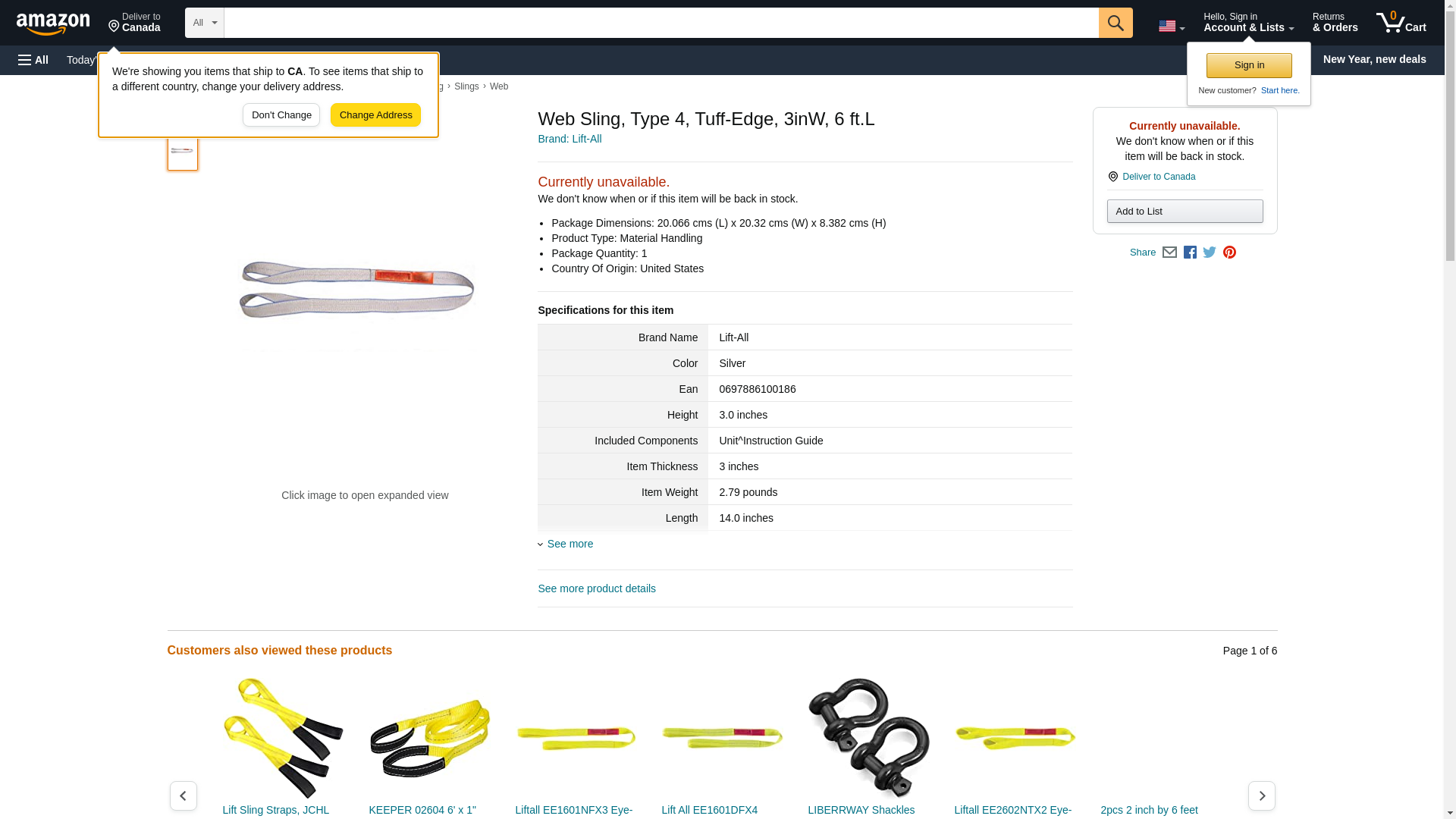Click the Brand: Lift-All link
This screenshot has width=1456, height=819.
pos(570,139)
